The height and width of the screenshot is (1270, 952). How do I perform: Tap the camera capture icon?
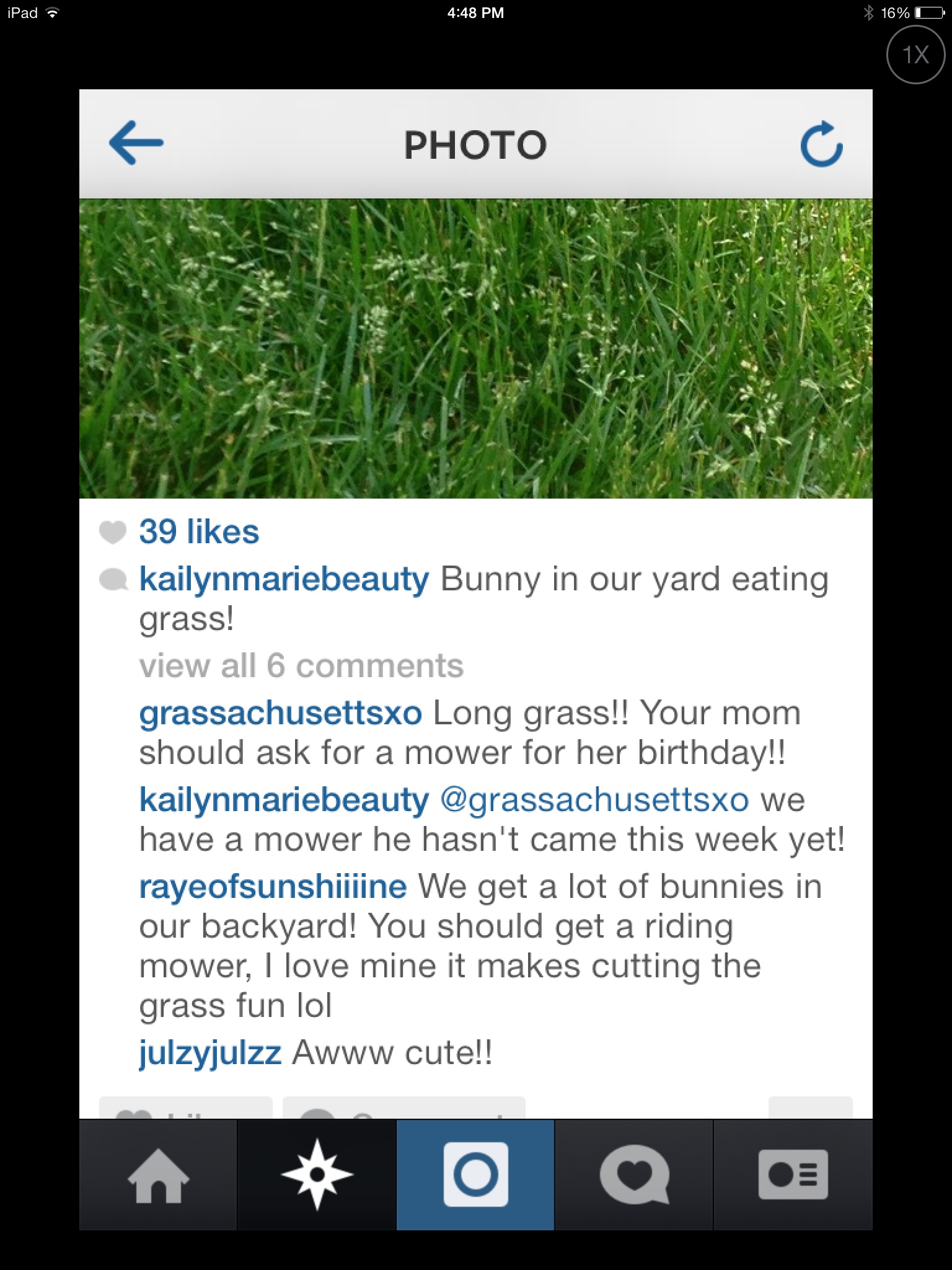(475, 1175)
